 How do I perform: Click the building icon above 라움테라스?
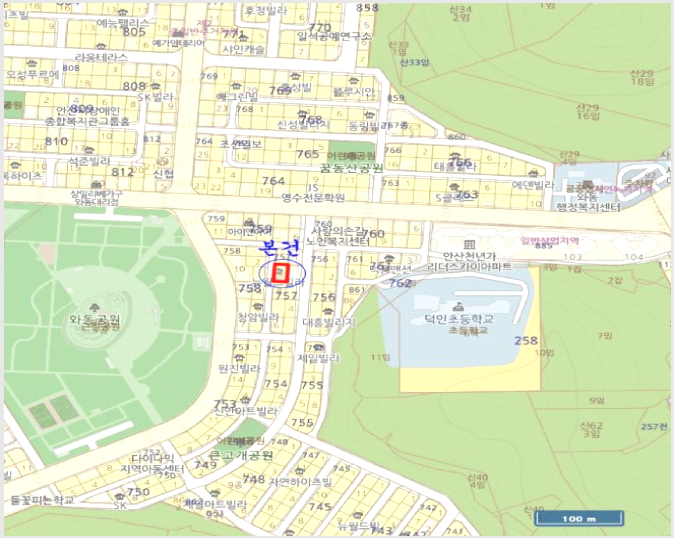[101, 46]
